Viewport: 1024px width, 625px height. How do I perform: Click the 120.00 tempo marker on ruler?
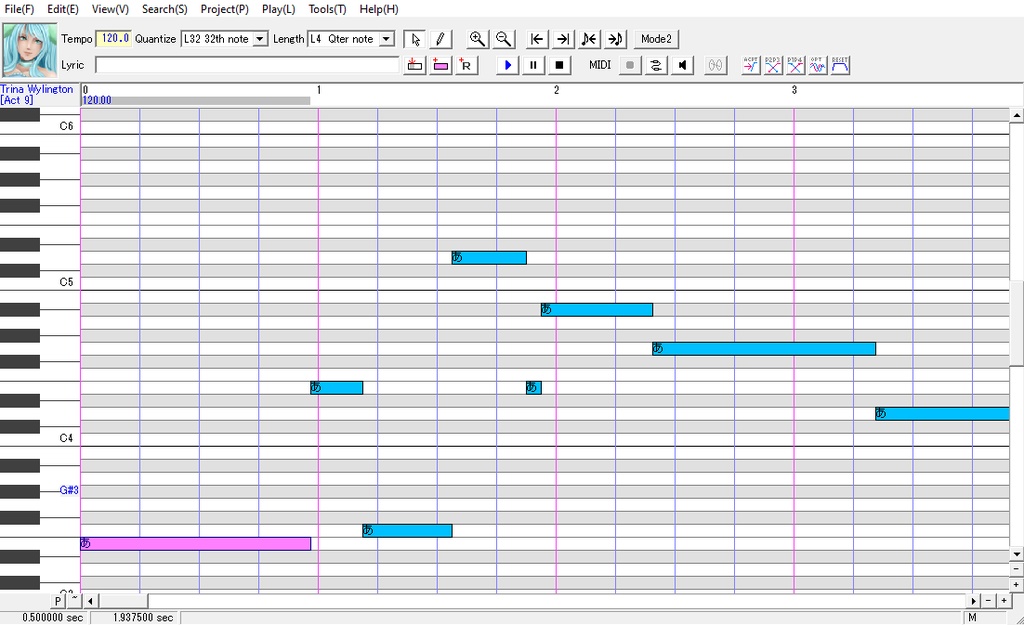[97, 101]
